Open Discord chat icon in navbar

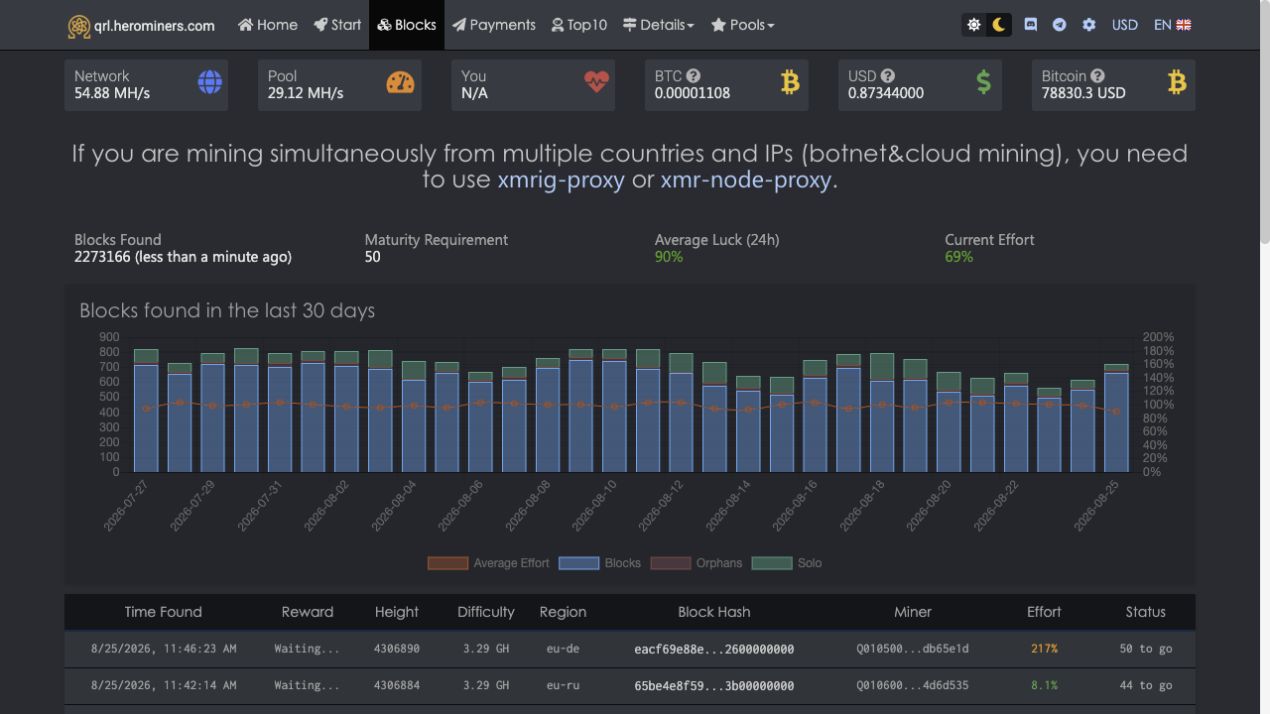pyautogui.click(x=1031, y=25)
